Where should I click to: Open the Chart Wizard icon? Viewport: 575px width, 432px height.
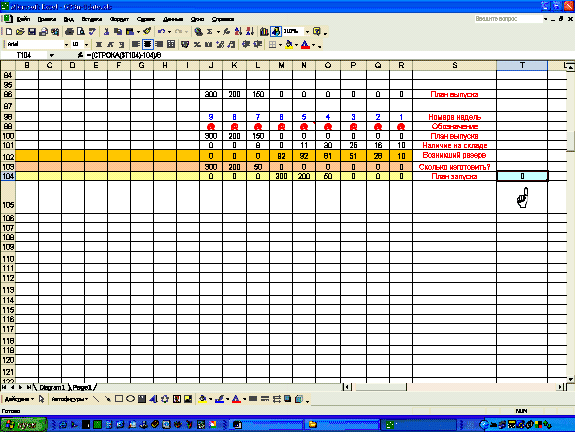(264, 32)
